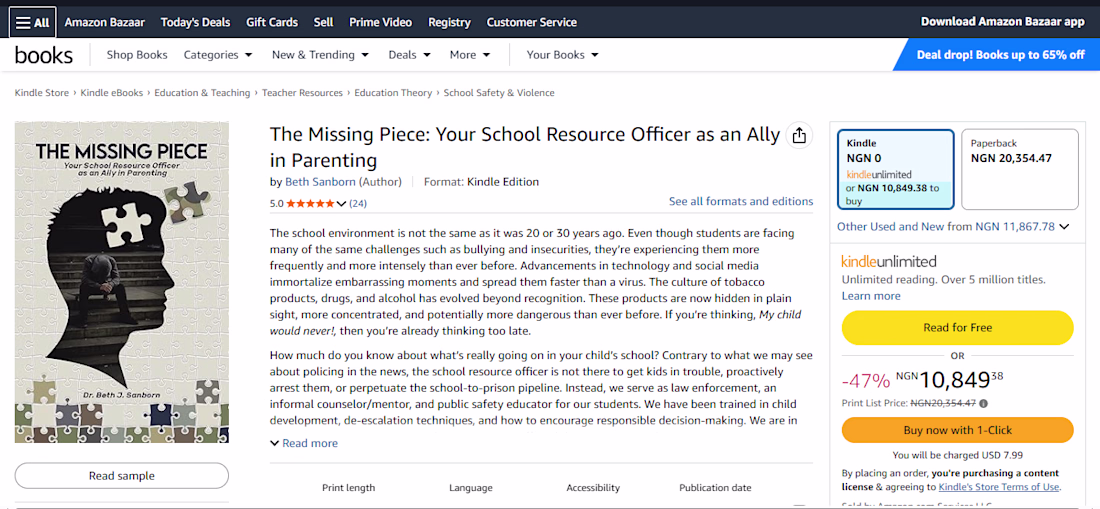Image resolution: width=1100 pixels, height=509 pixels.
Task: Open the rating breakdown chevron
Action: pyautogui.click(x=342, y=204)
